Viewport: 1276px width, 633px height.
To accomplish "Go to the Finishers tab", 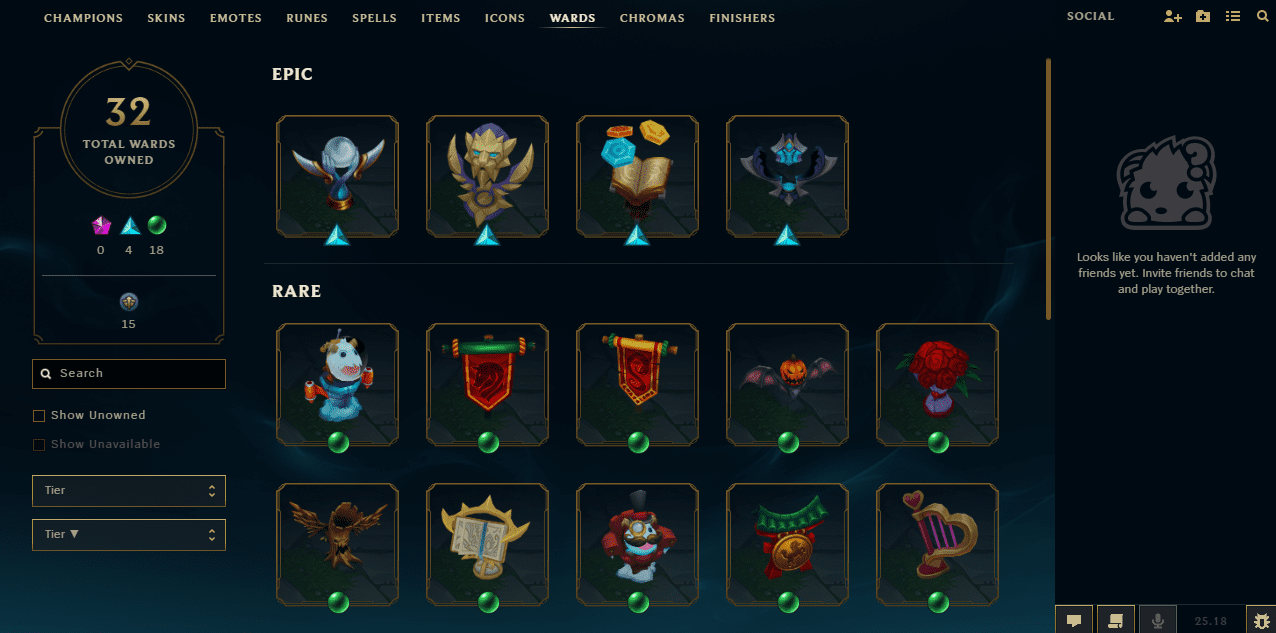I will [742, 18].
